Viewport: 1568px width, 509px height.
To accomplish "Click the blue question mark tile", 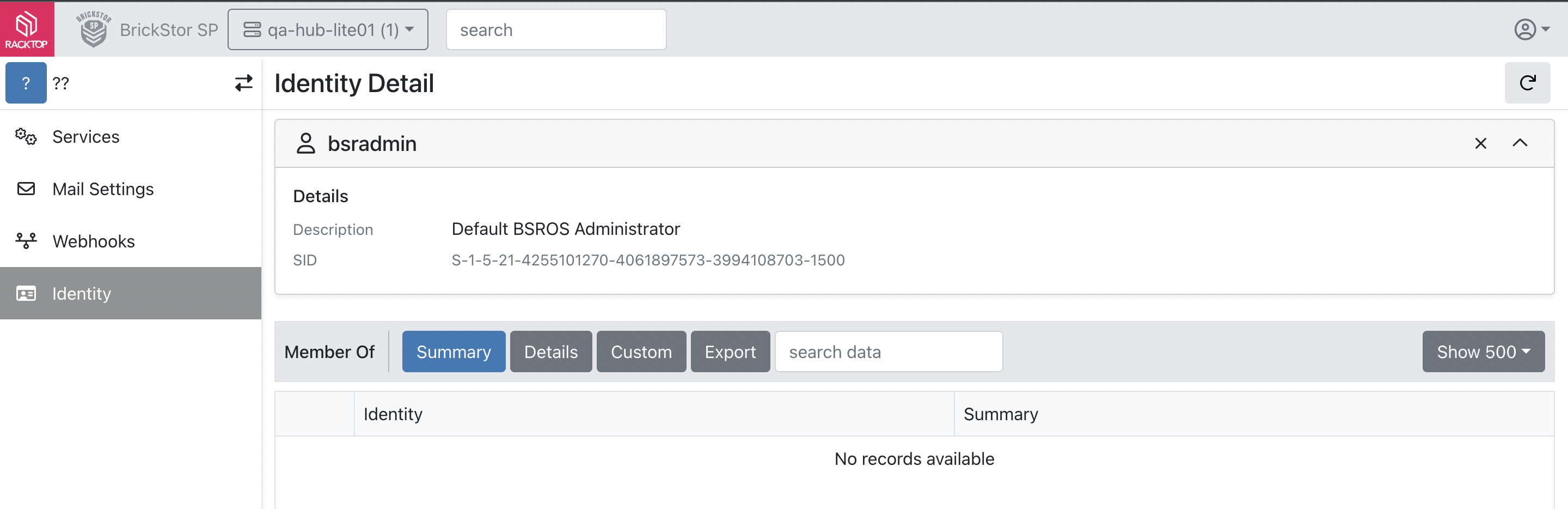I will tap(26, 83).
